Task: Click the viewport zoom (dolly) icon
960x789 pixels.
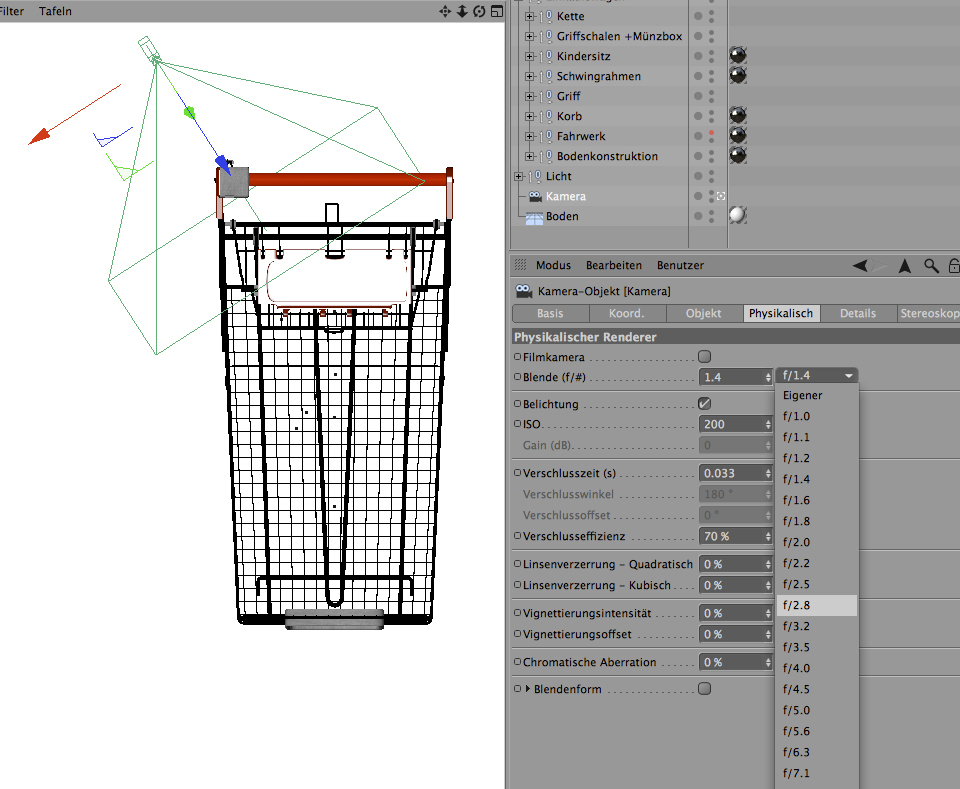Action: (462, 11)
